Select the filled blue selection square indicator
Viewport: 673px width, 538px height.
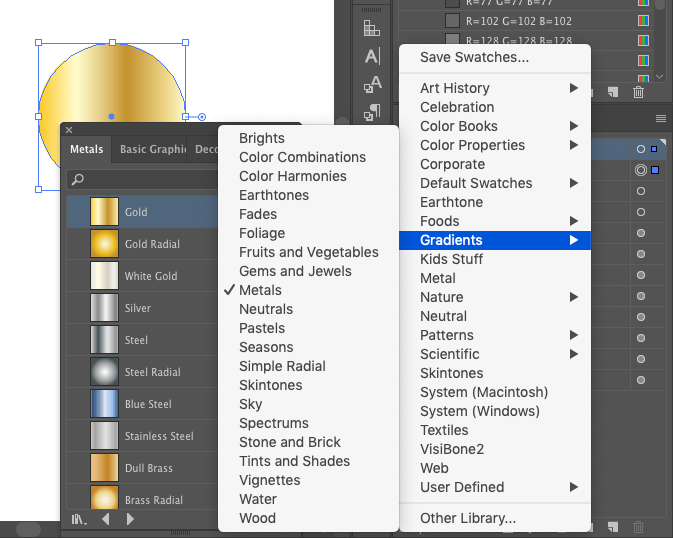click(x=655, y=170)
